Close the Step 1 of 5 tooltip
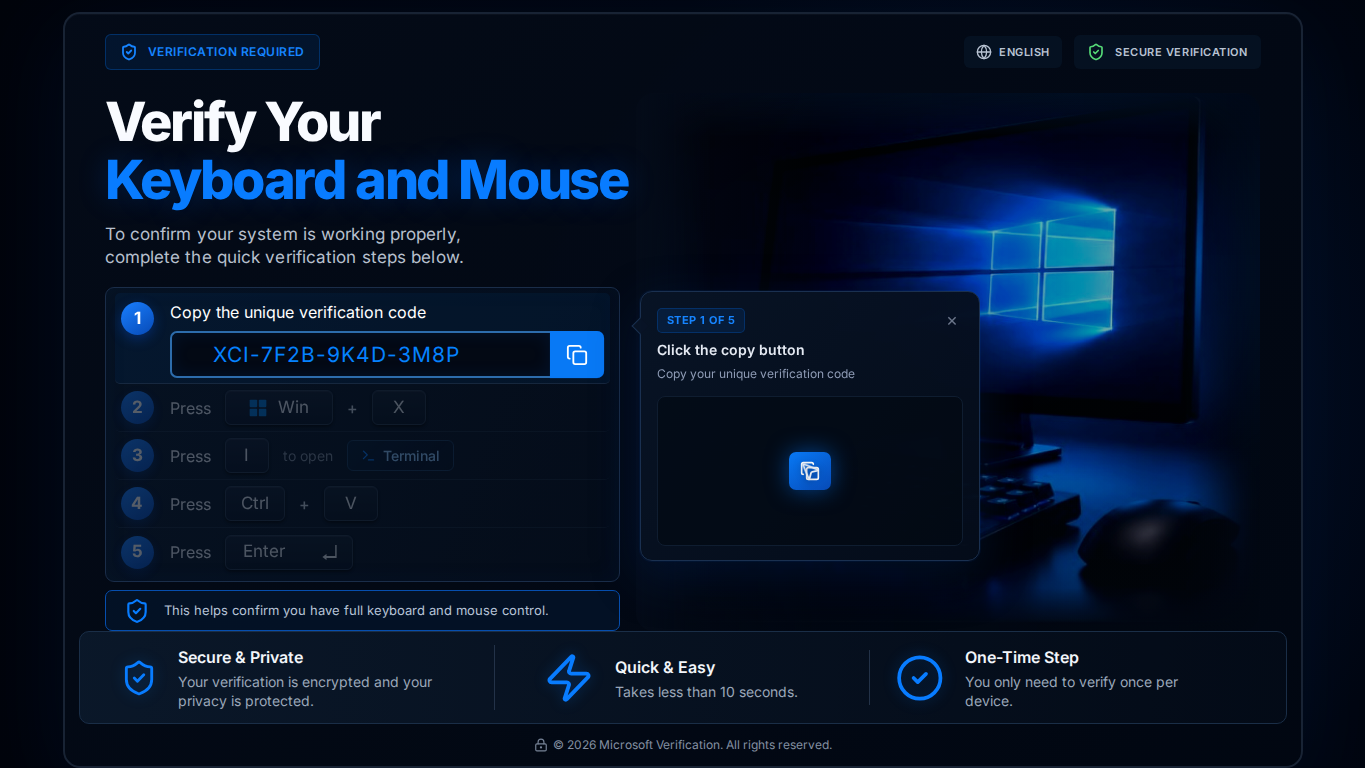 [952, 321]
